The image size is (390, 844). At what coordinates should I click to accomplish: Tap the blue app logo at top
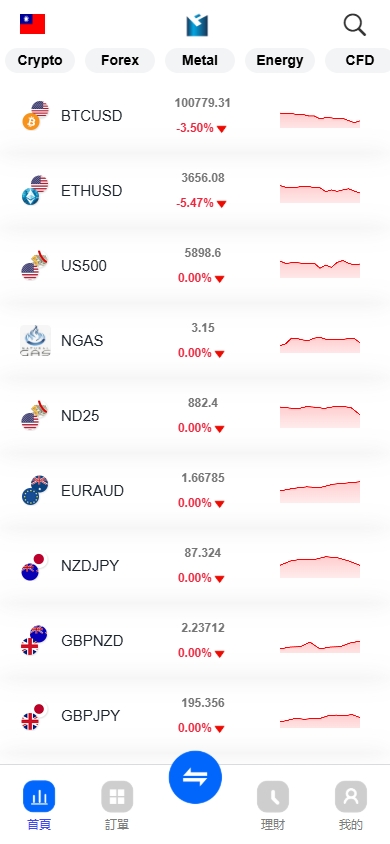pyautogui.click(x=197, y=25)
